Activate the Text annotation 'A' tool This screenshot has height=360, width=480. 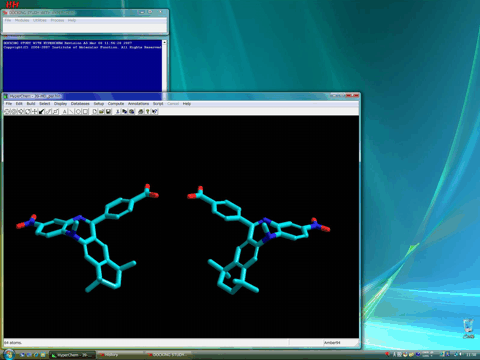pos(64,111)
